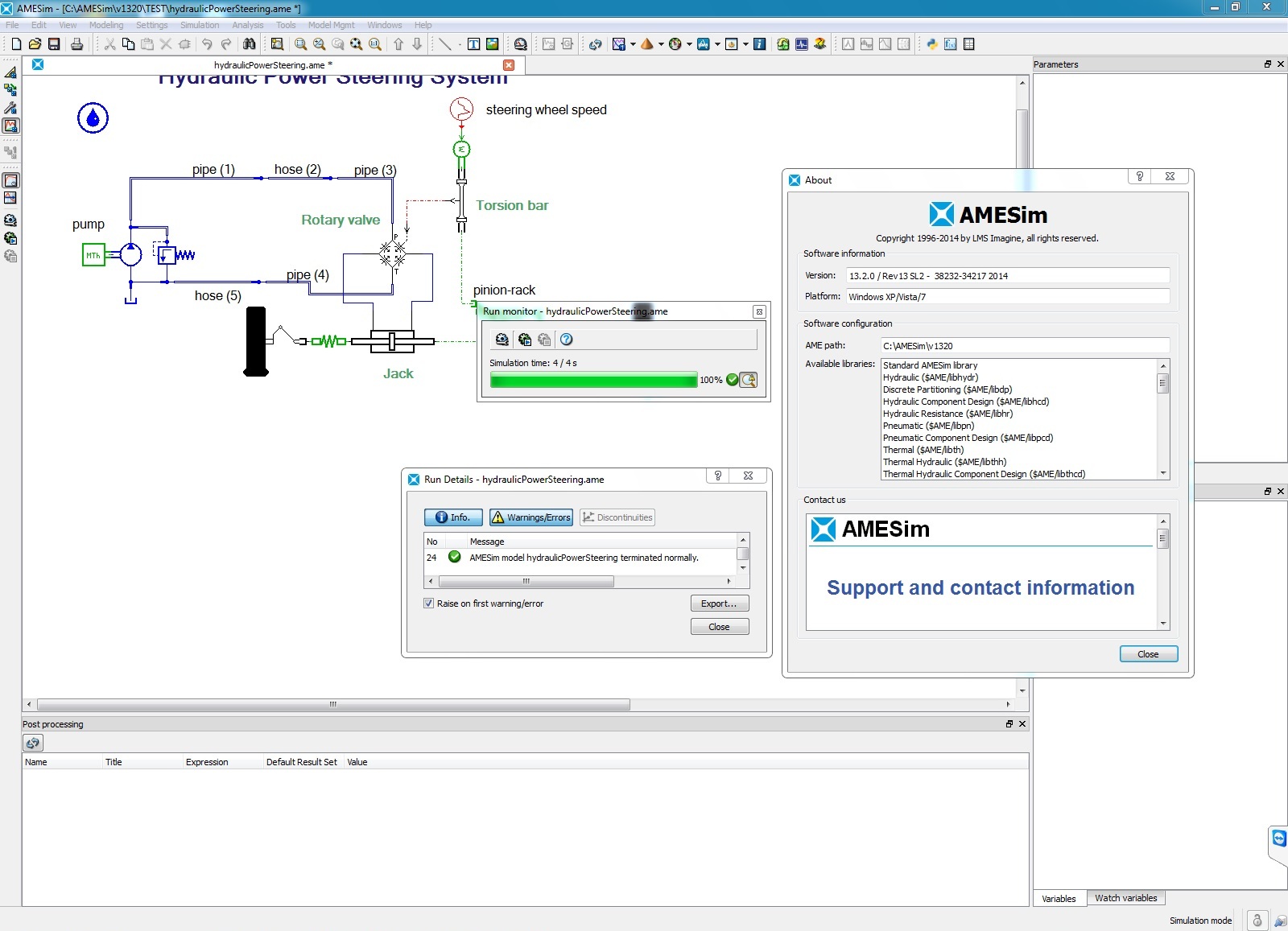This screenshot has height=931, width=1288.
Task: Click the simulation progress bar in Run monitor
Action: (x=593, y=380)
